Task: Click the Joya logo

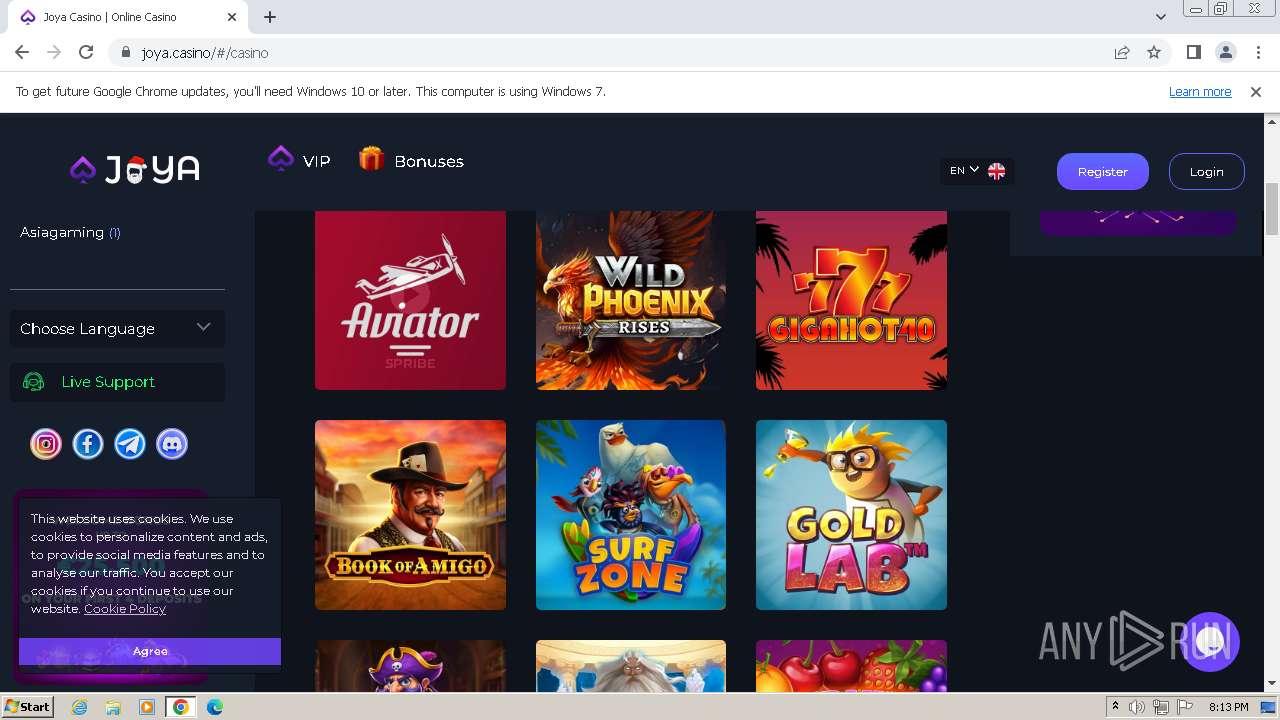Action: 135,170
